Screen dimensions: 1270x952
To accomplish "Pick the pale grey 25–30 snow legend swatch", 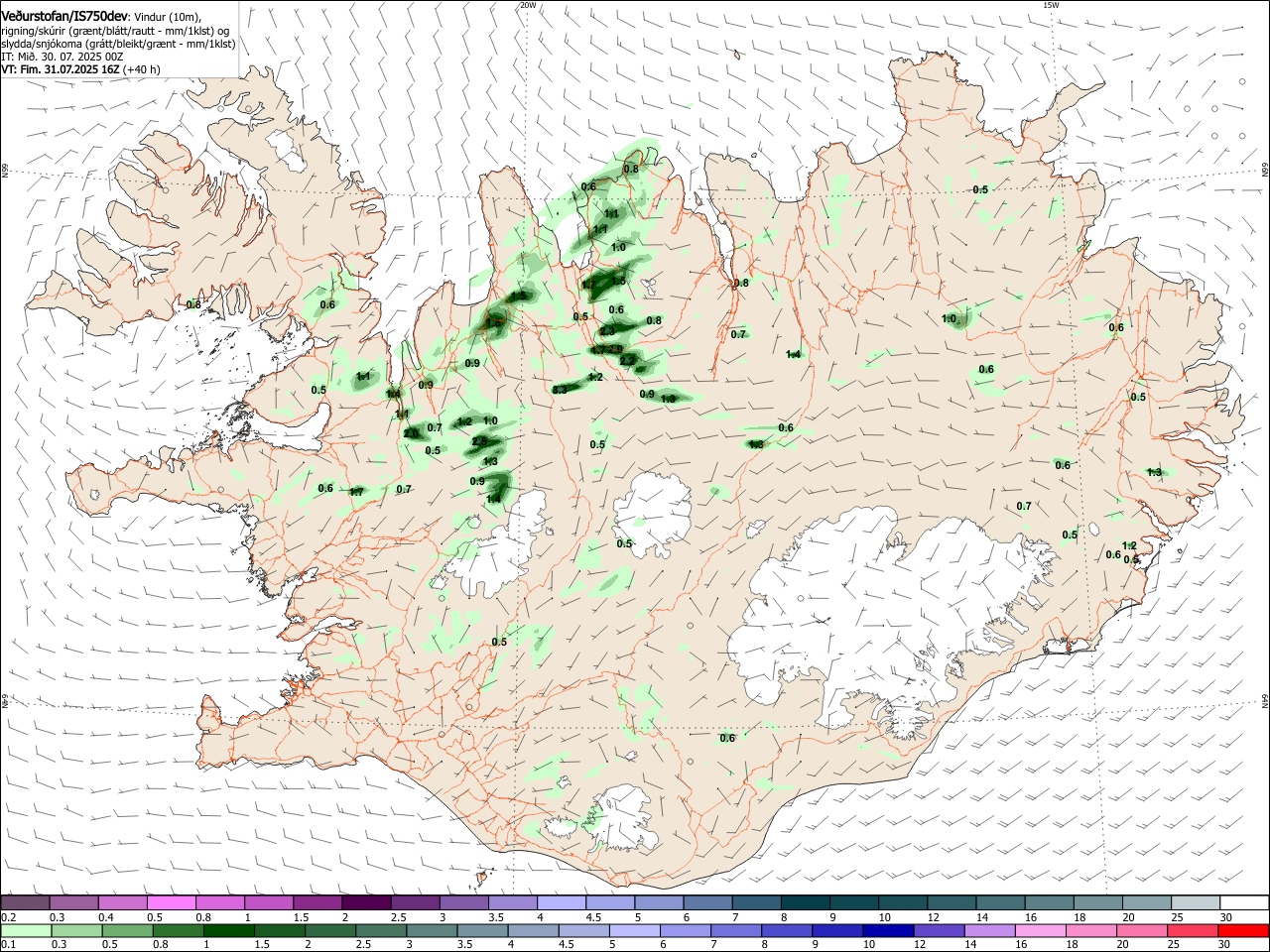I will (x=1195, y=902).
